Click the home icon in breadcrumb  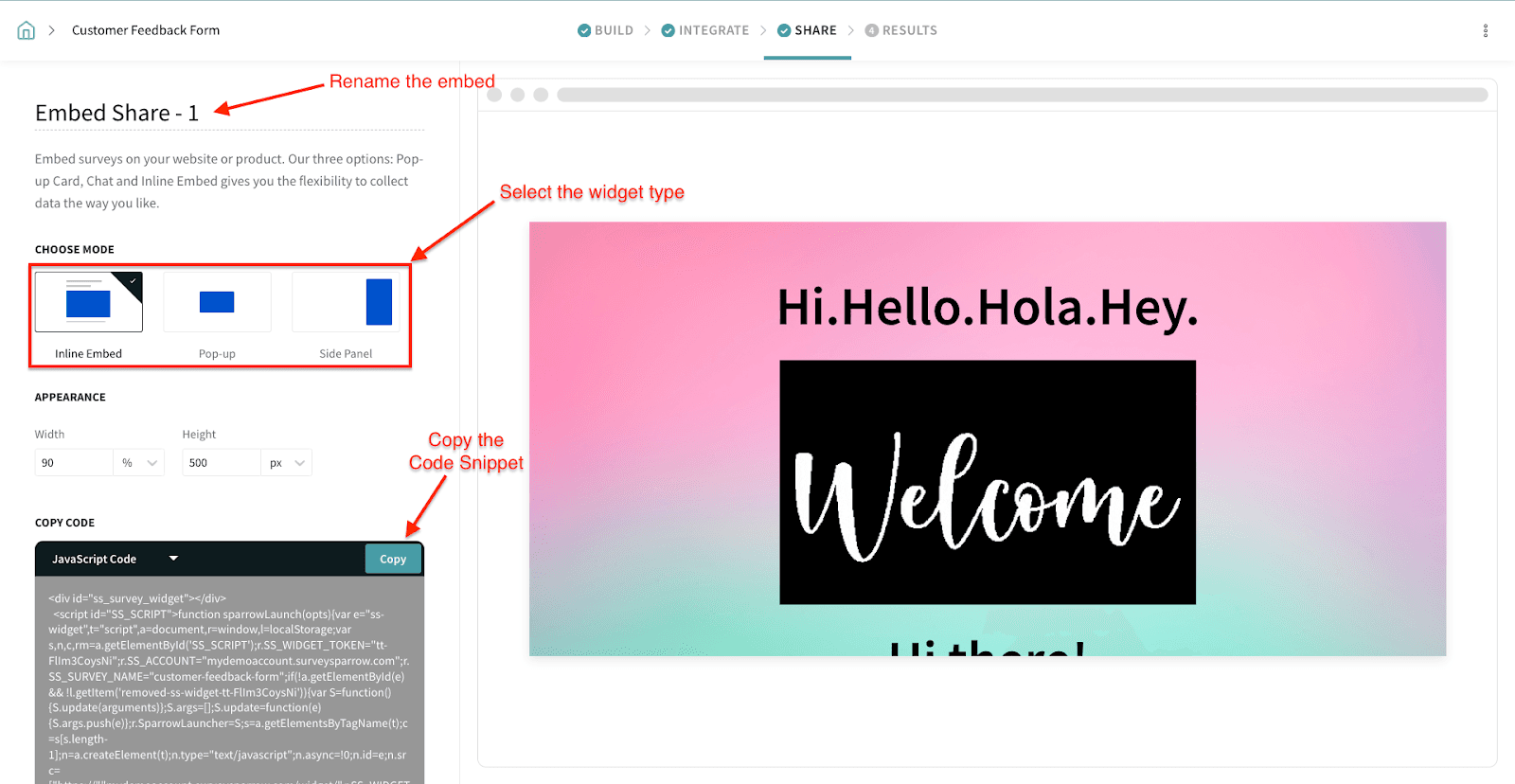click(x=27, y=30)
